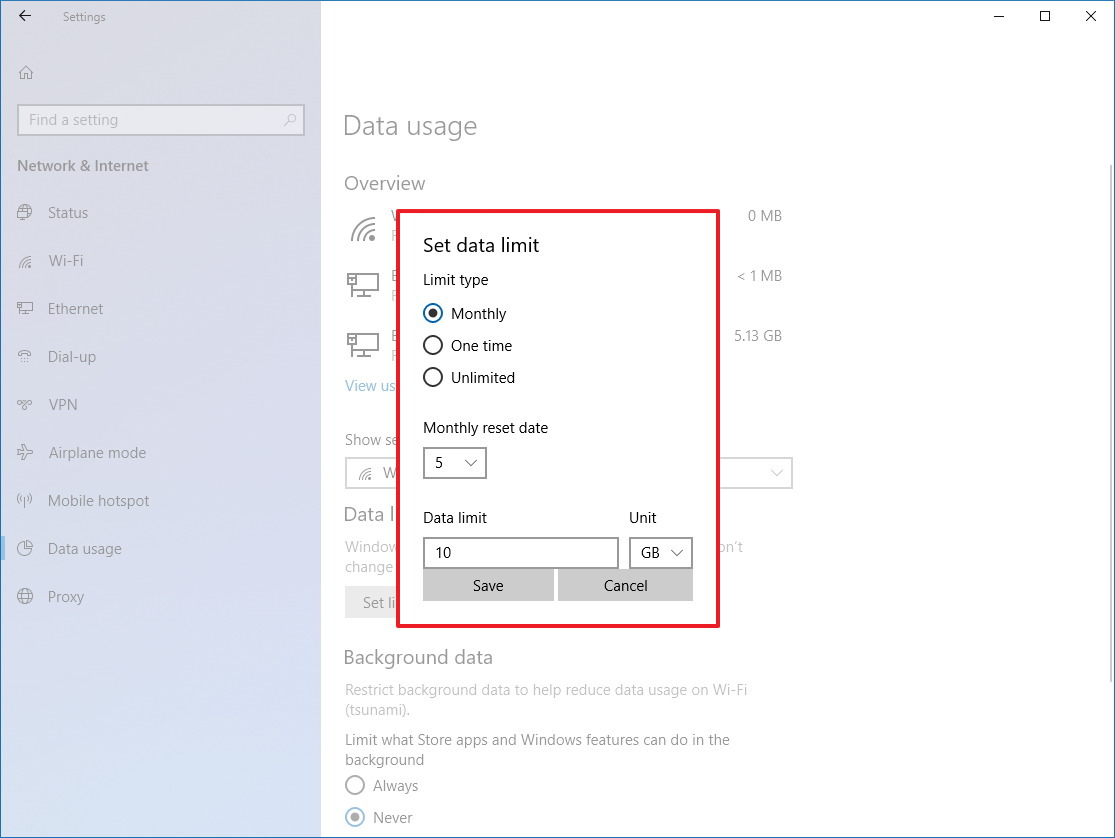Click the Home icon in the sidebar
This screenshot has width=1115, height=838.
[26, 72]
